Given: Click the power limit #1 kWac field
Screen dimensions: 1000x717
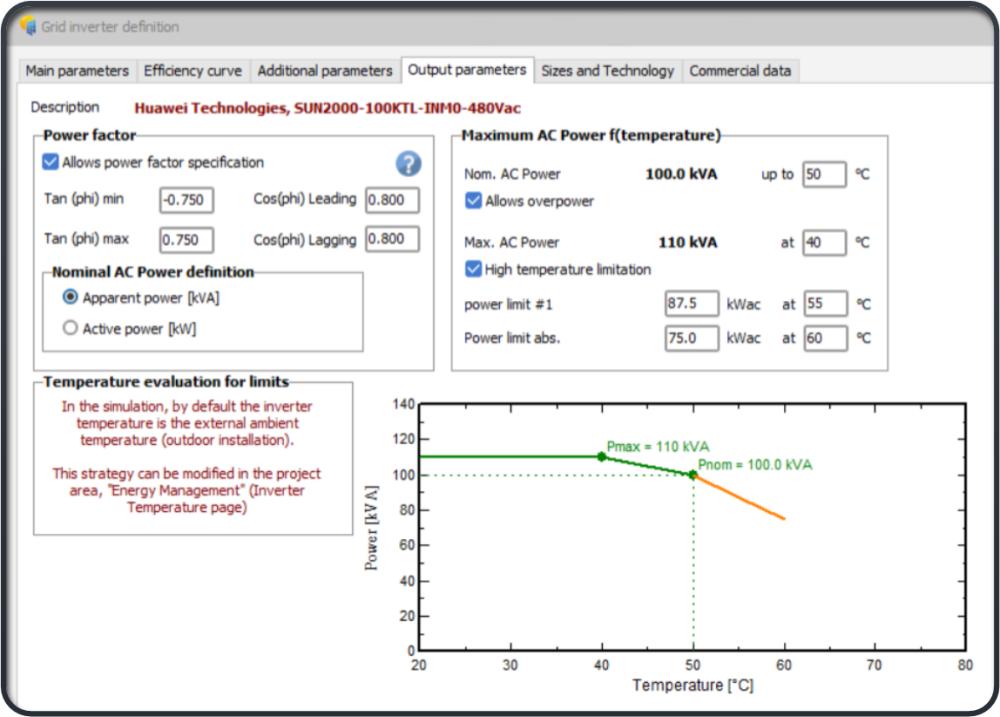Looking at the screenshot, I should pyautogui.click(x=691, y=304).
